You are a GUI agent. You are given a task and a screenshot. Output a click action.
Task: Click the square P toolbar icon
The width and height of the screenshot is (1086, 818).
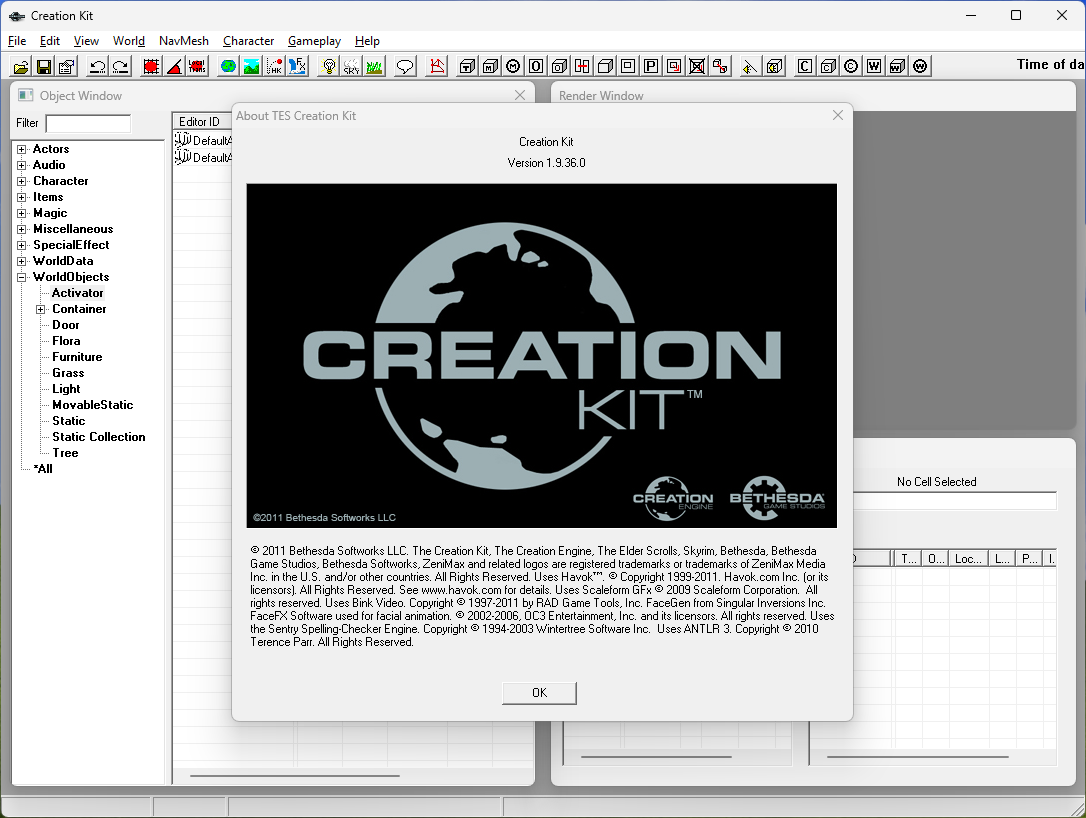click(651, 66)
